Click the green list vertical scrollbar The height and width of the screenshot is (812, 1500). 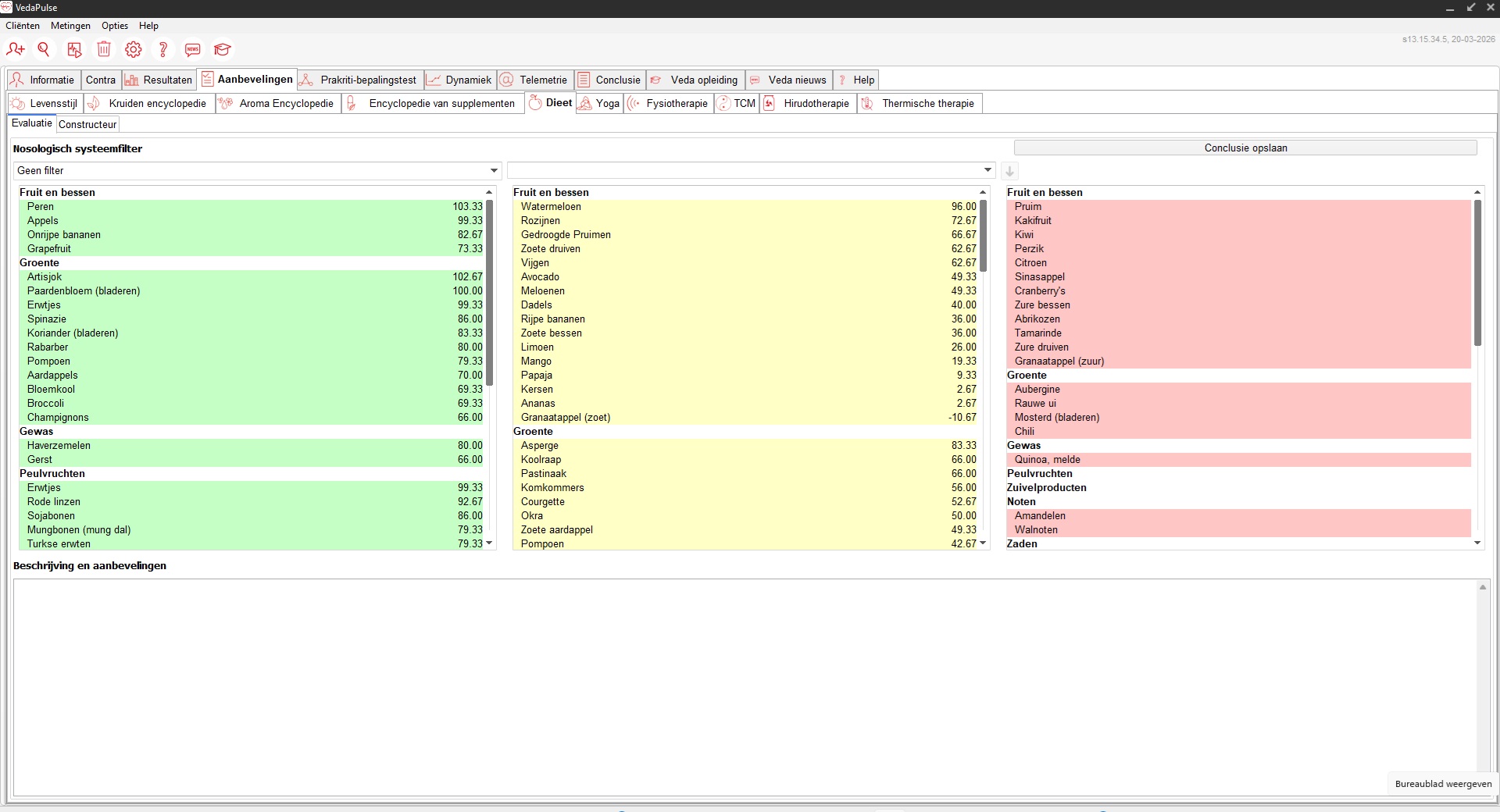(x=490, y=293)
